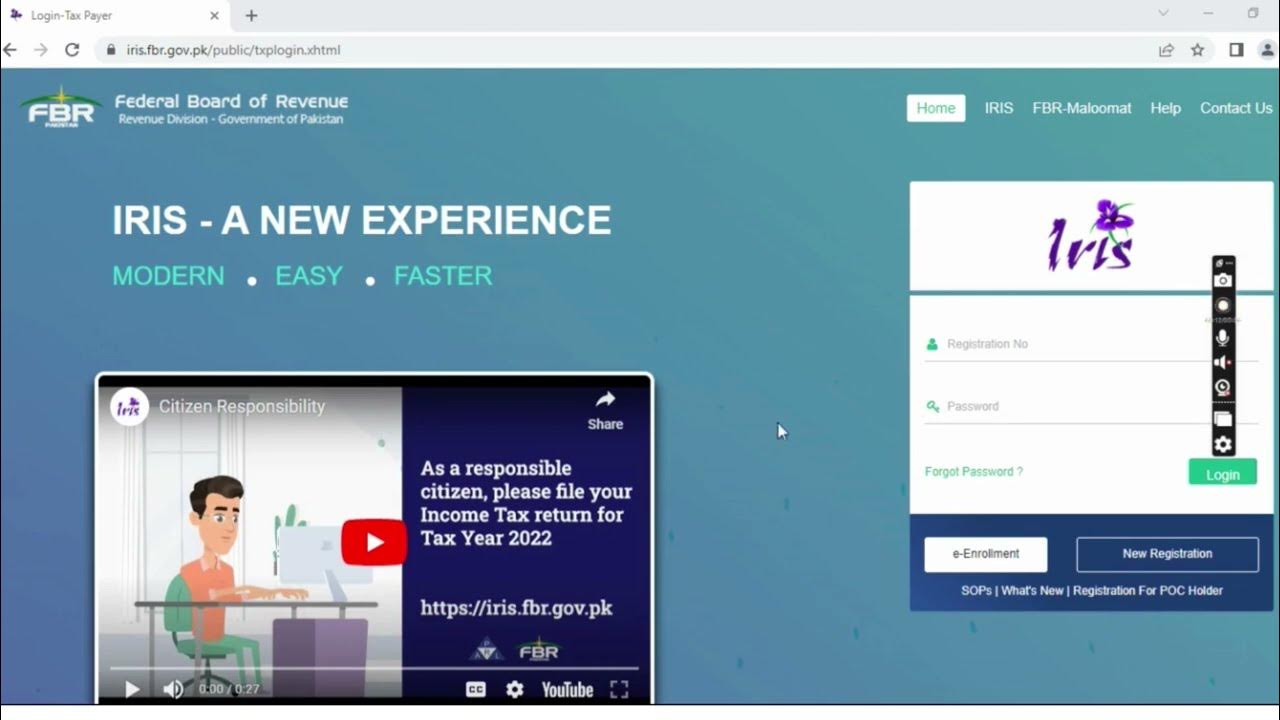The height and width of the screenshot is (720, 1280).
Task: Toggle the recorder webcam icon
Action: click(1223, 388)
